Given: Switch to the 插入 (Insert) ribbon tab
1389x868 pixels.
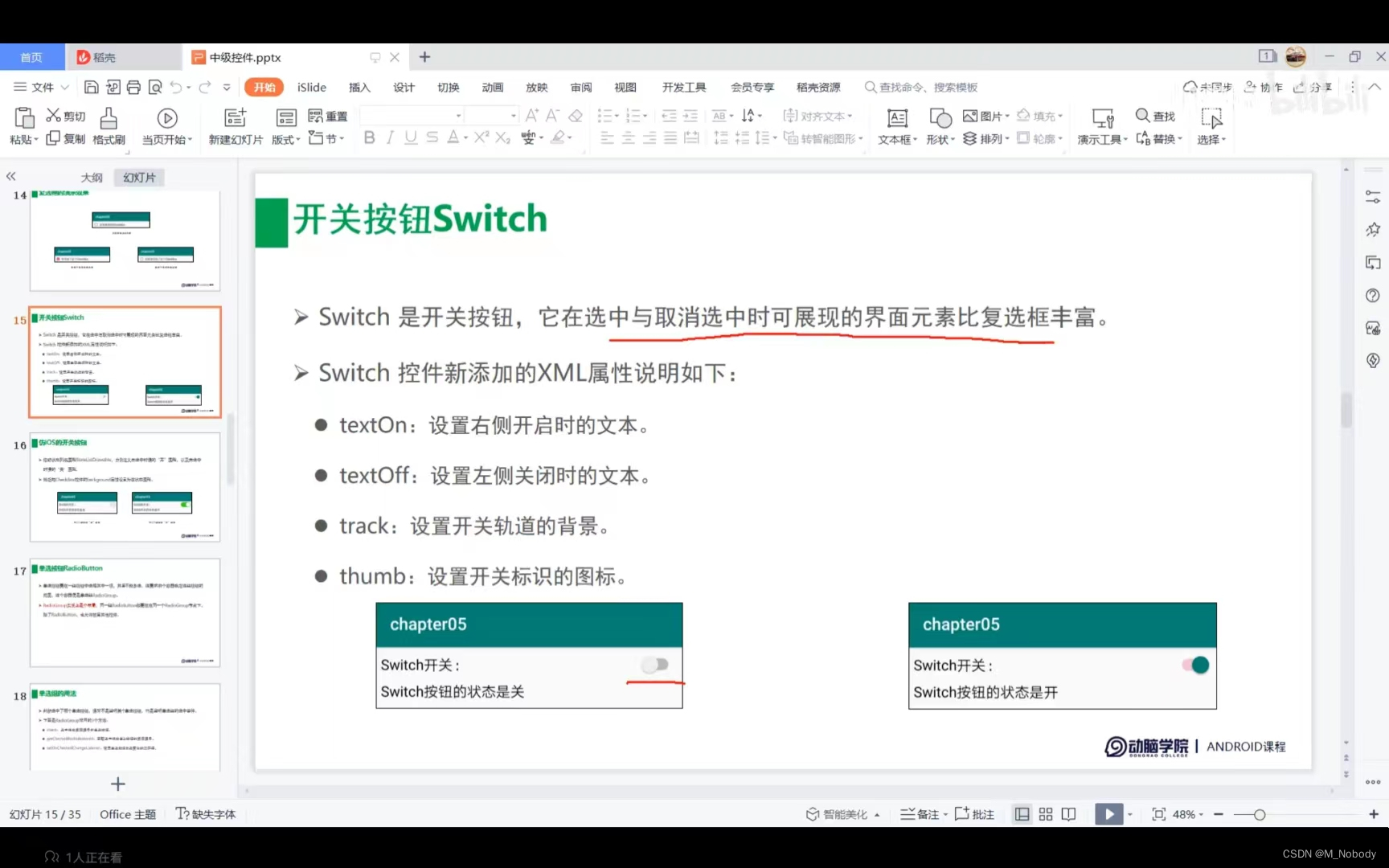Looking at the screenshot, I should pos(359,87).
